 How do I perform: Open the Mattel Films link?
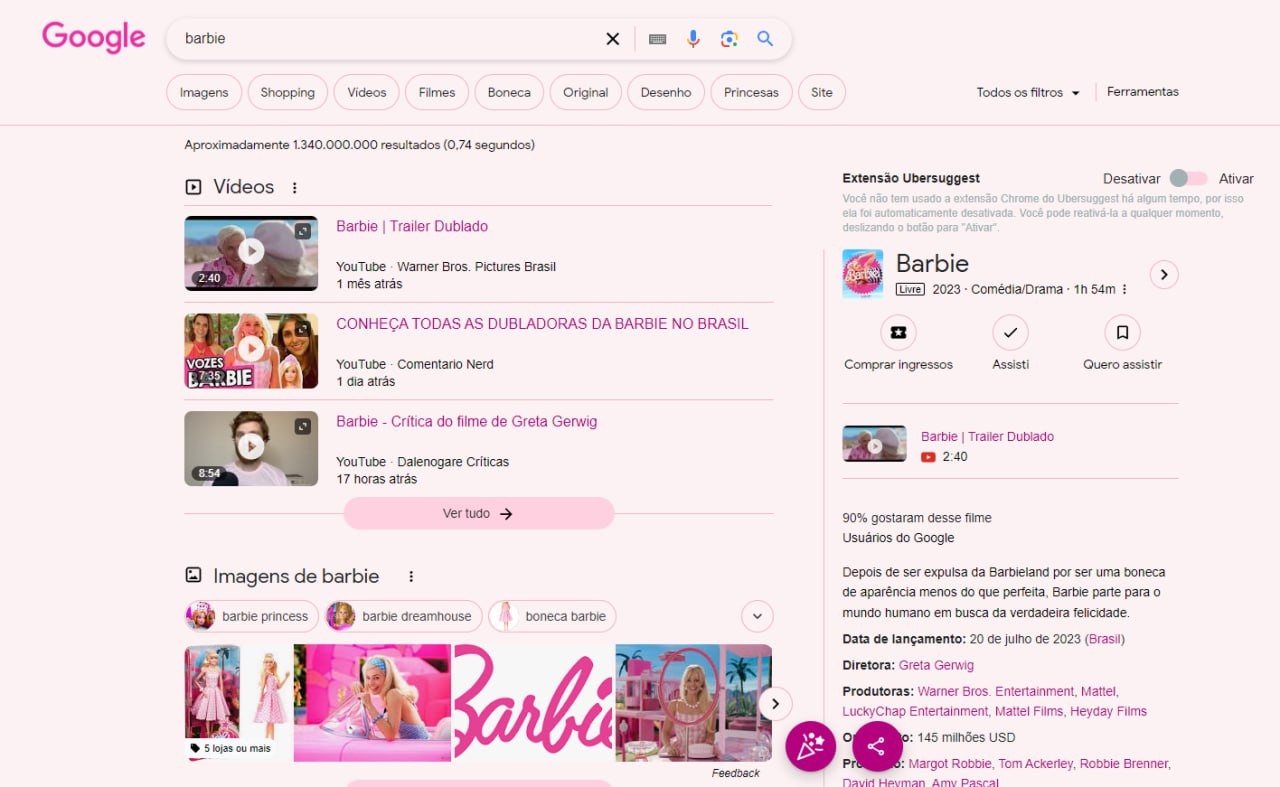[x=1029, y=711]
